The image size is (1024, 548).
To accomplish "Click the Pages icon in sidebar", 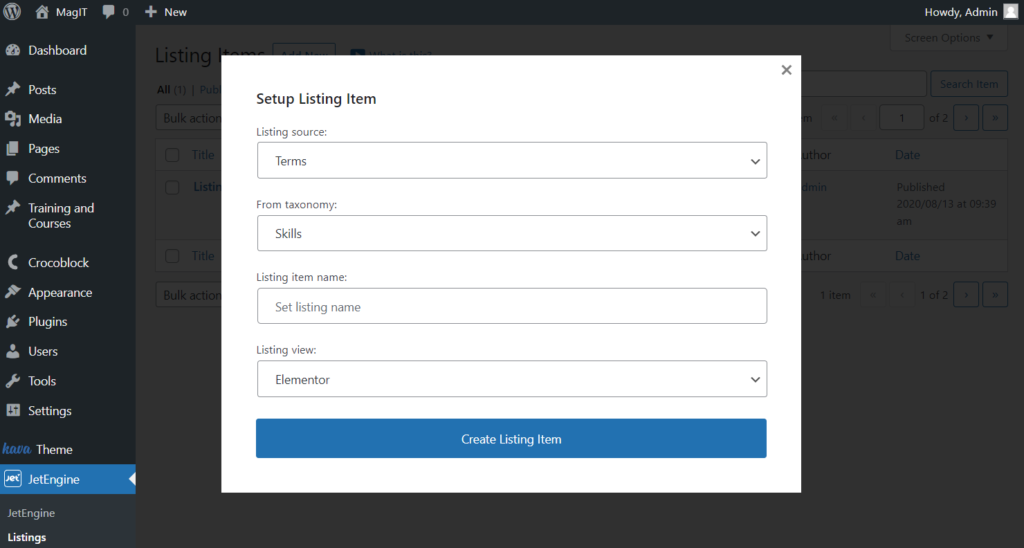I will [12, 149].
